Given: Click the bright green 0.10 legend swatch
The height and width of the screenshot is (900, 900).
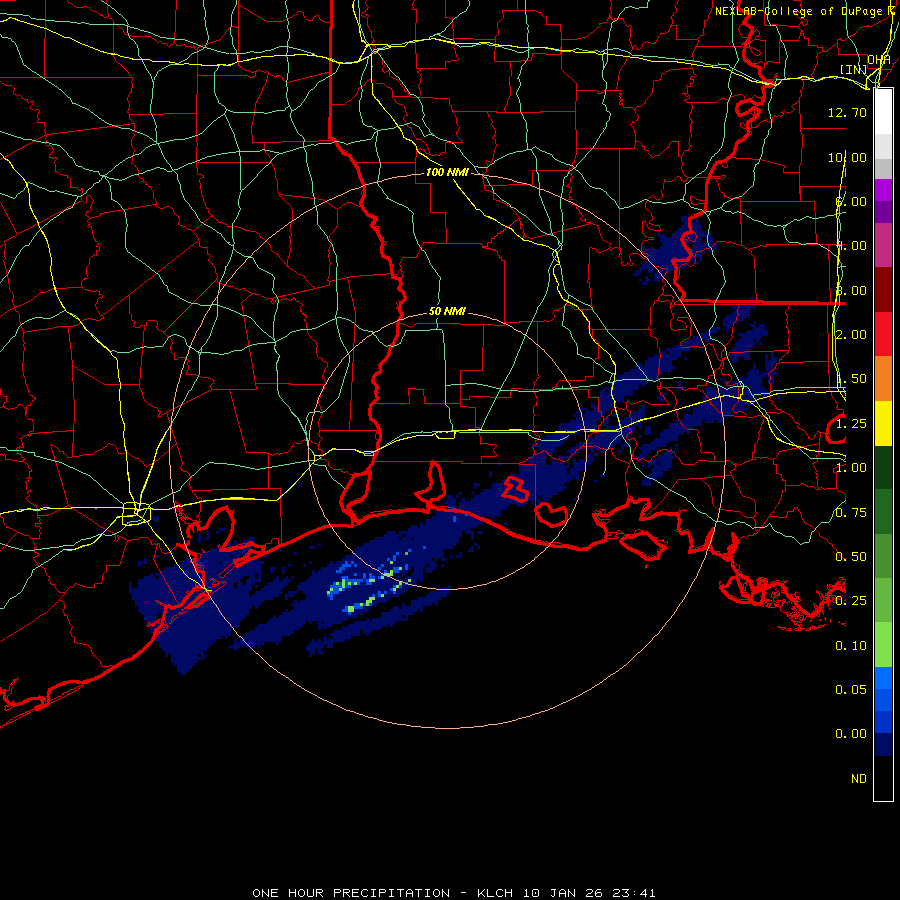Looking at the screenshot, I should pos(883,645).
